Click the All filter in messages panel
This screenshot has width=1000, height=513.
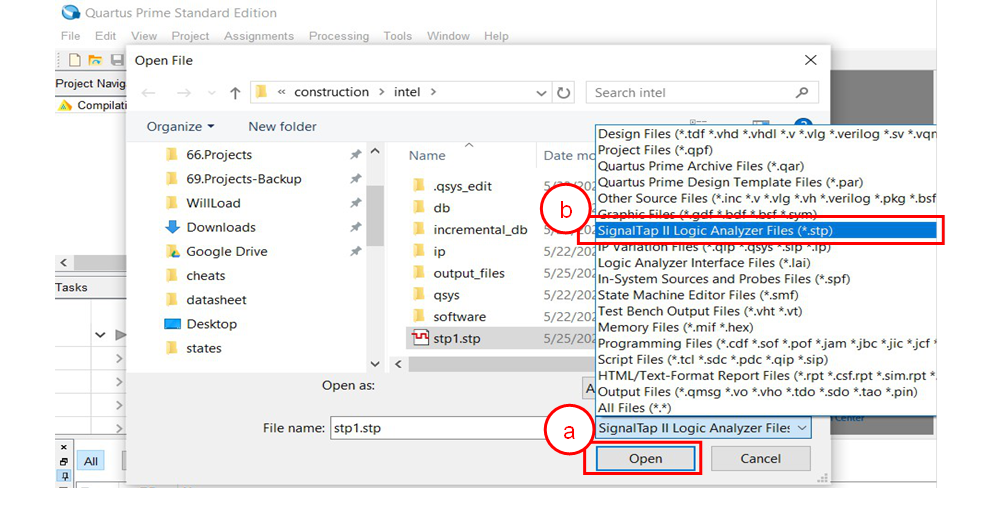pos(91,461)
